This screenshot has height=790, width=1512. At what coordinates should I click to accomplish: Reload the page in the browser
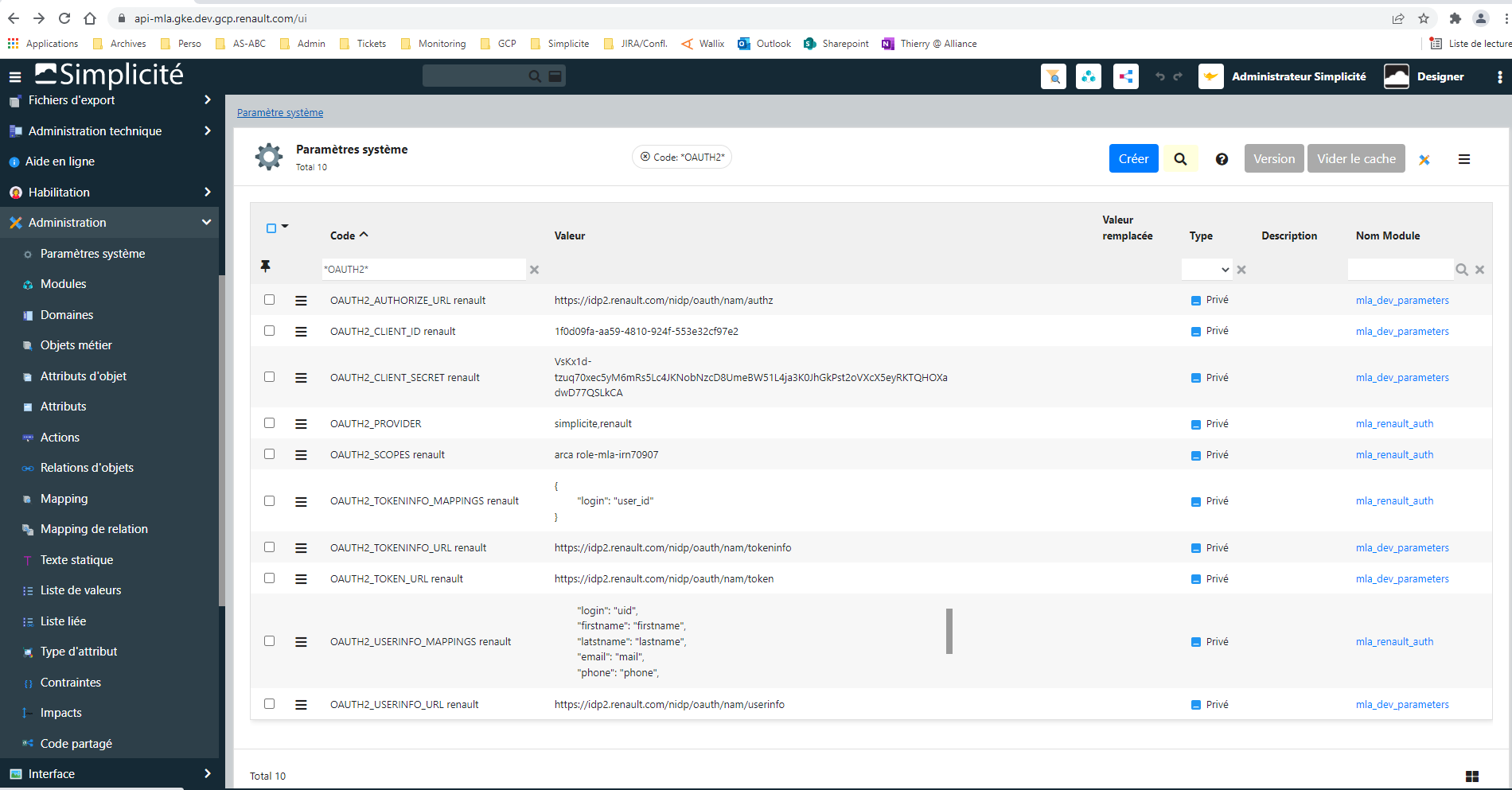click(x=64, y=18)
